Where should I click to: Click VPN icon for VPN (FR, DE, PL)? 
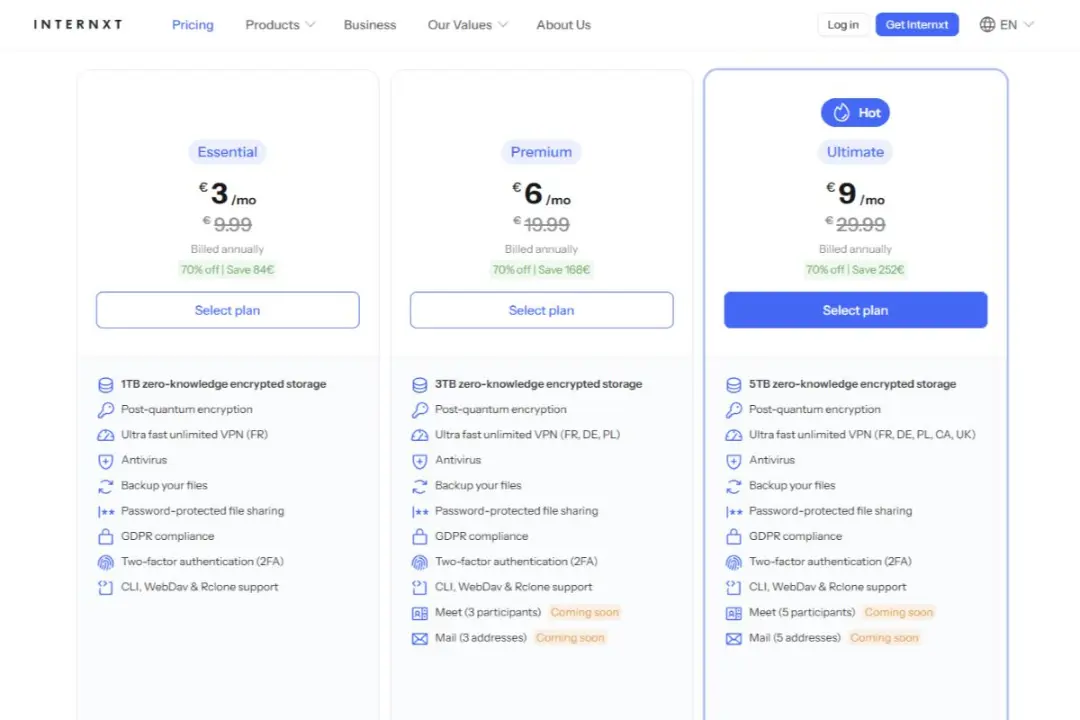(419, 435)
